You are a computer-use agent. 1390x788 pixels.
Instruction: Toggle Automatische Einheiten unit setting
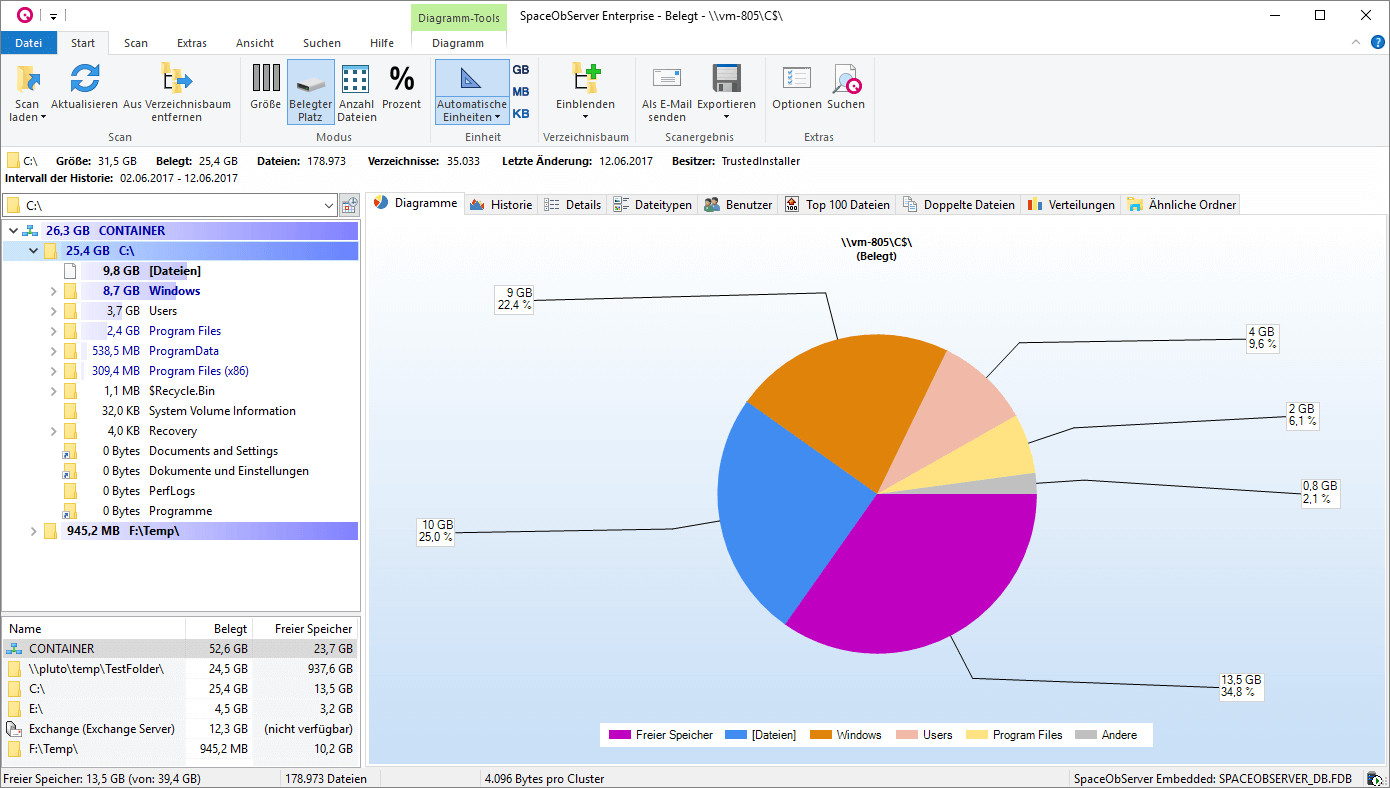coord(471,92)
